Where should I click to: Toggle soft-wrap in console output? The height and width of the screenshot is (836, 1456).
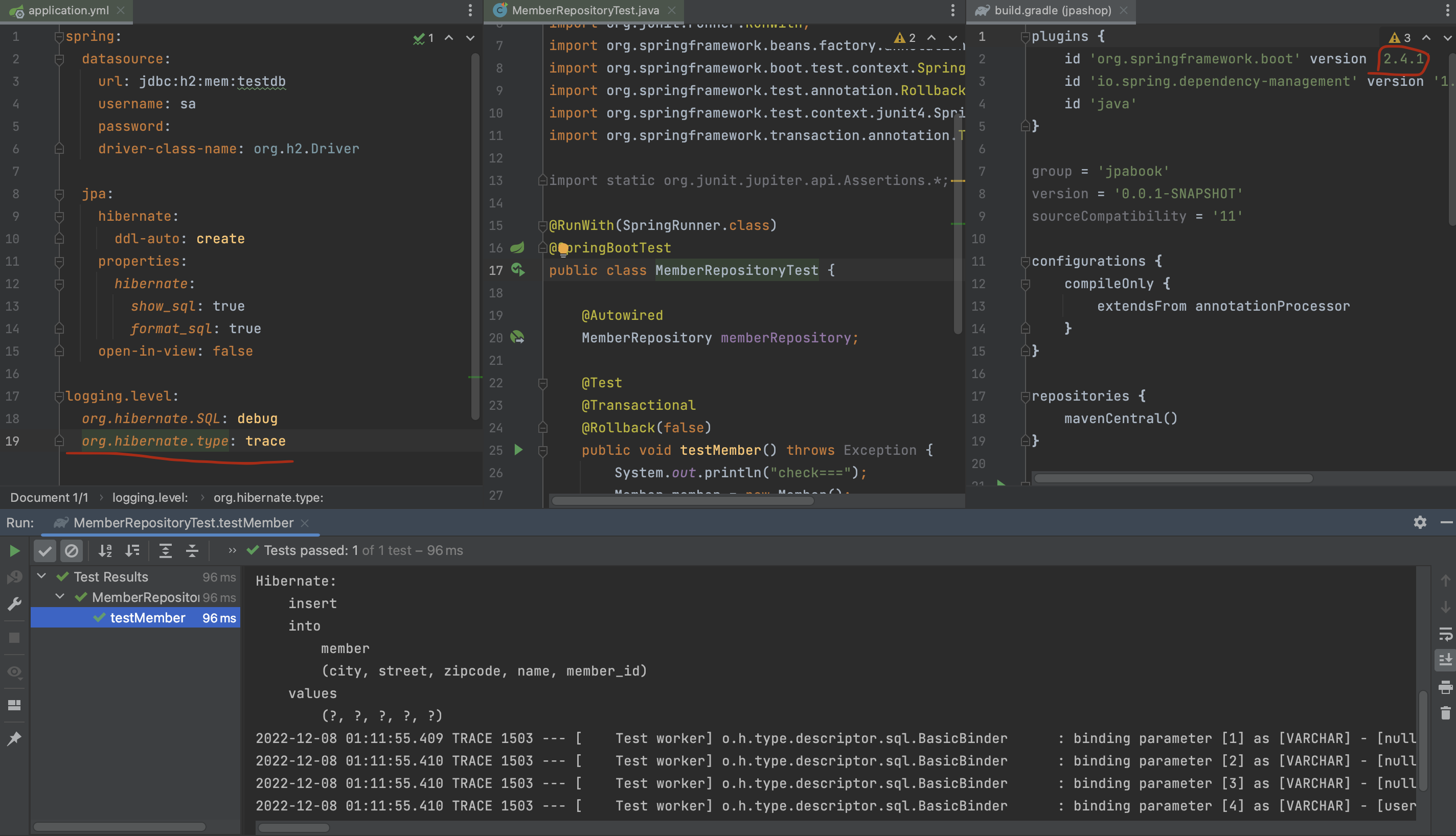pos(1445,633)
